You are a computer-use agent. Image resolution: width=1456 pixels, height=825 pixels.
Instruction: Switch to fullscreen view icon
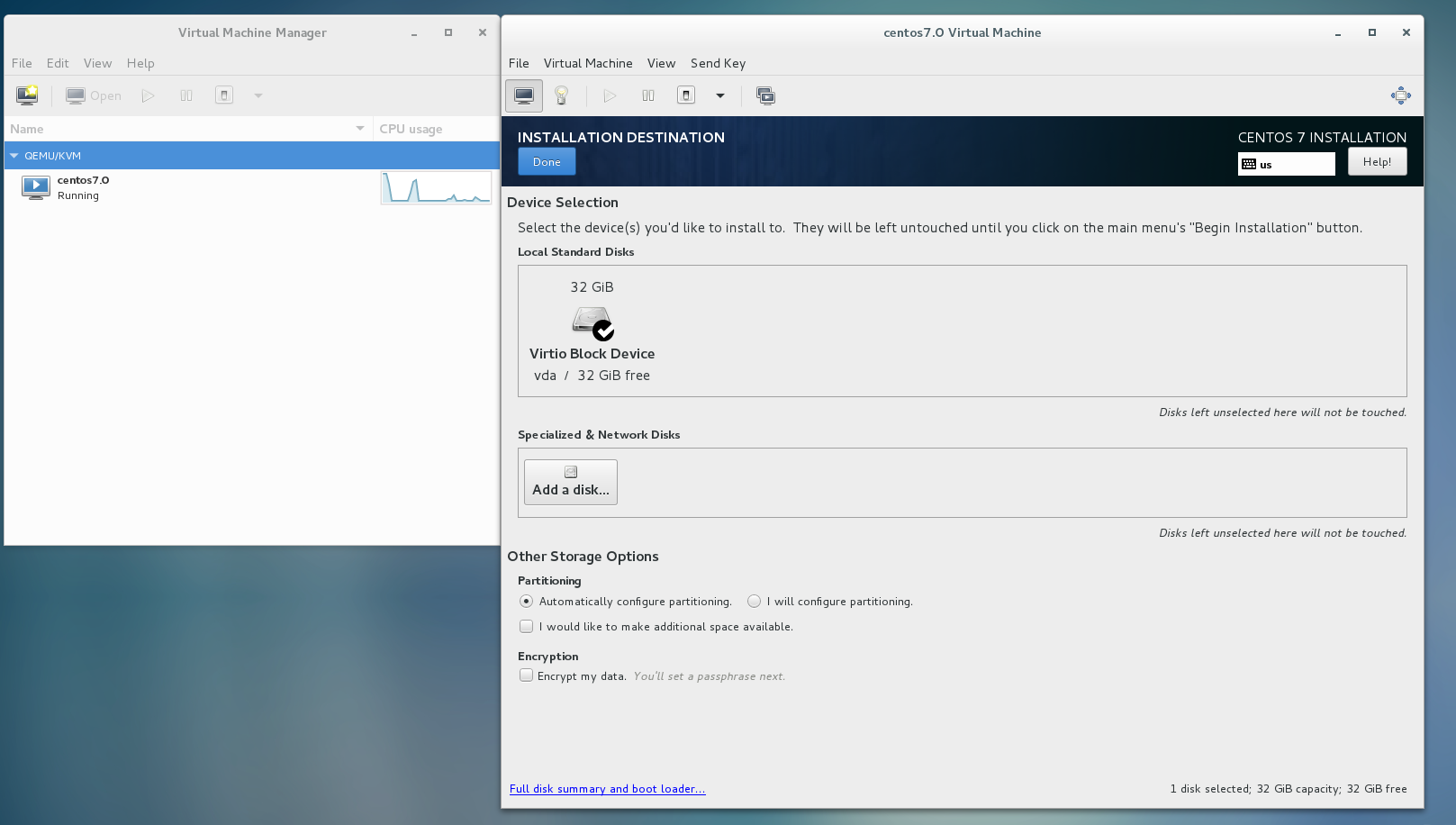click(1401, 95)
